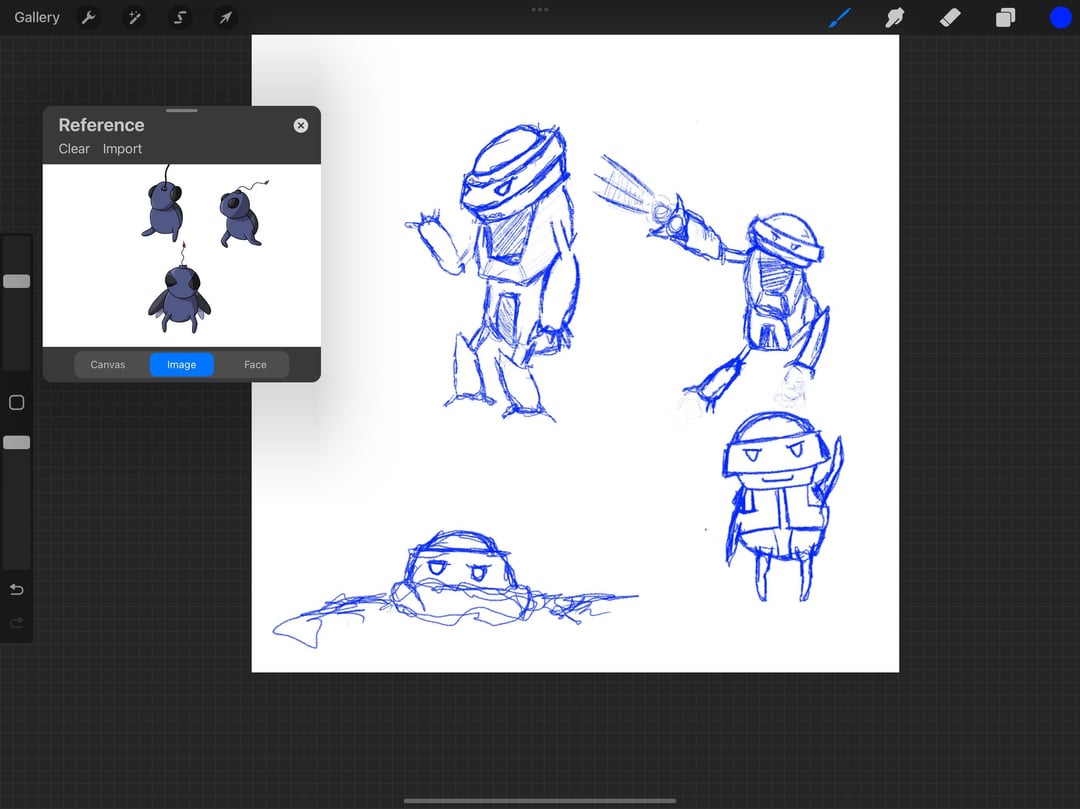Image resolution: width=1080 pixels, height=809 pixels.
Task: Import a new reference image
Action: tap(122, 149)
